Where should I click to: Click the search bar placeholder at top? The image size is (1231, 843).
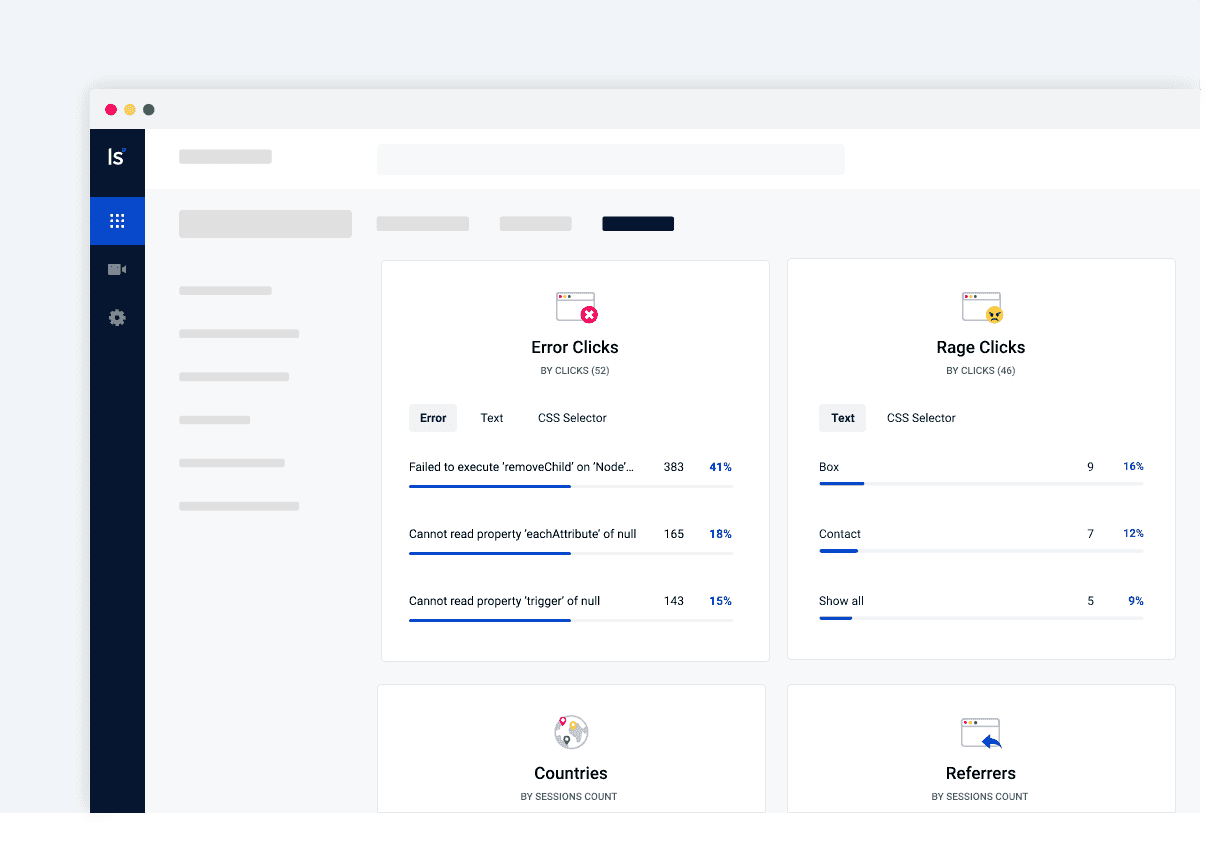pos(611,159)
